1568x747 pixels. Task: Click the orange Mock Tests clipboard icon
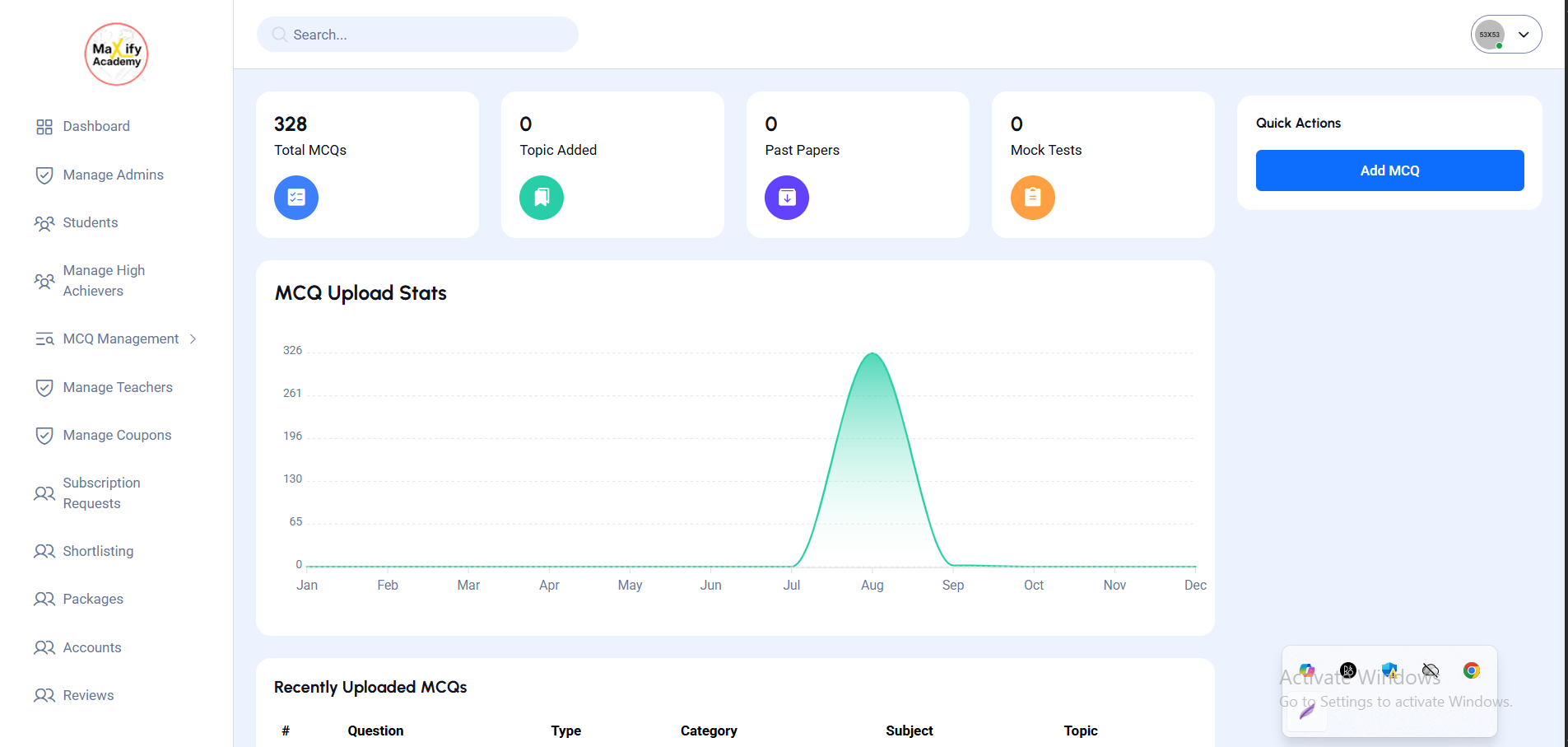(x=1032, y=198)
